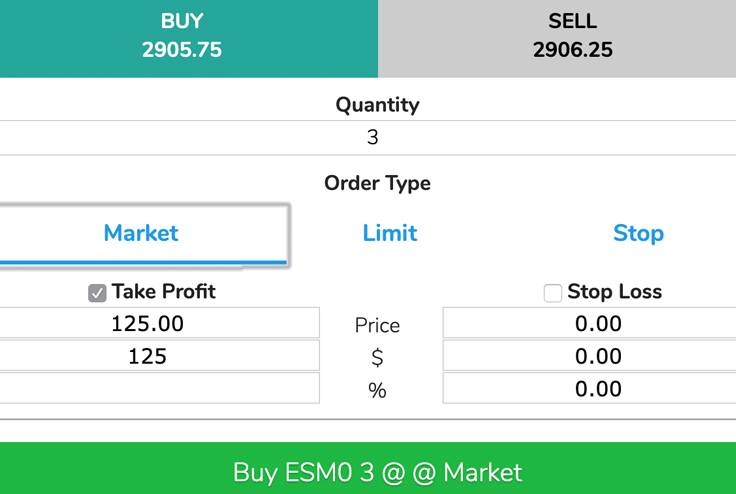Click the Take Profit text label
Image resolution: width=736 pixels, height=494 pixels.
click(163, 292)
